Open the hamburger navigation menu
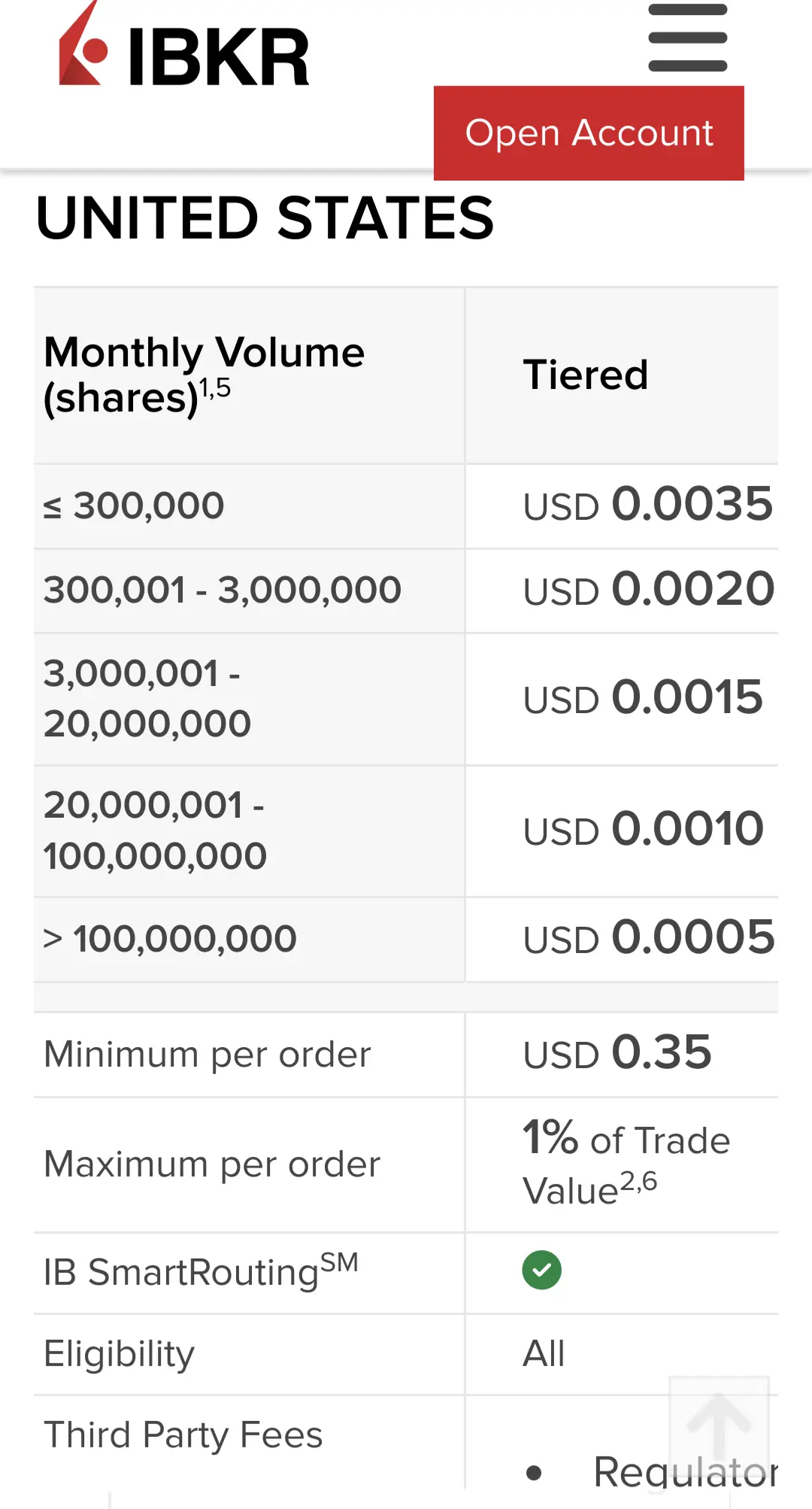 click(687, 38)
